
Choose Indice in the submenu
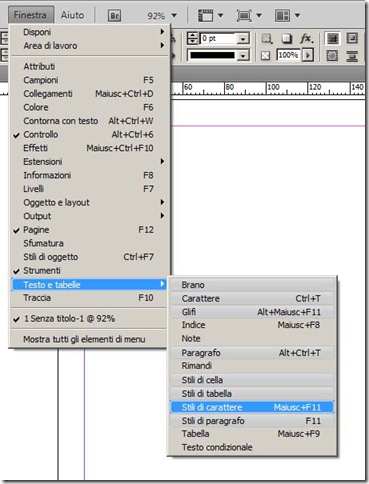pyautogui.click(x=252, y=325)
